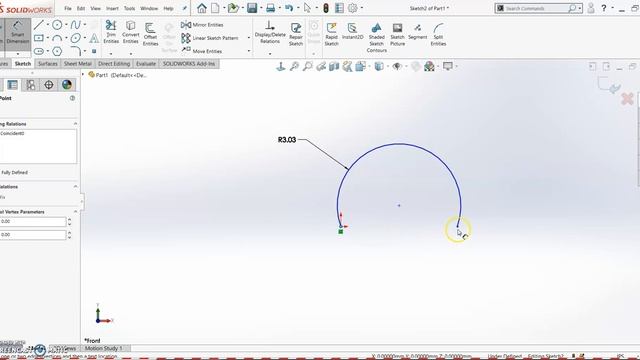Click the Search Commands field
640x360 pixels.
(x=537, y=8)
